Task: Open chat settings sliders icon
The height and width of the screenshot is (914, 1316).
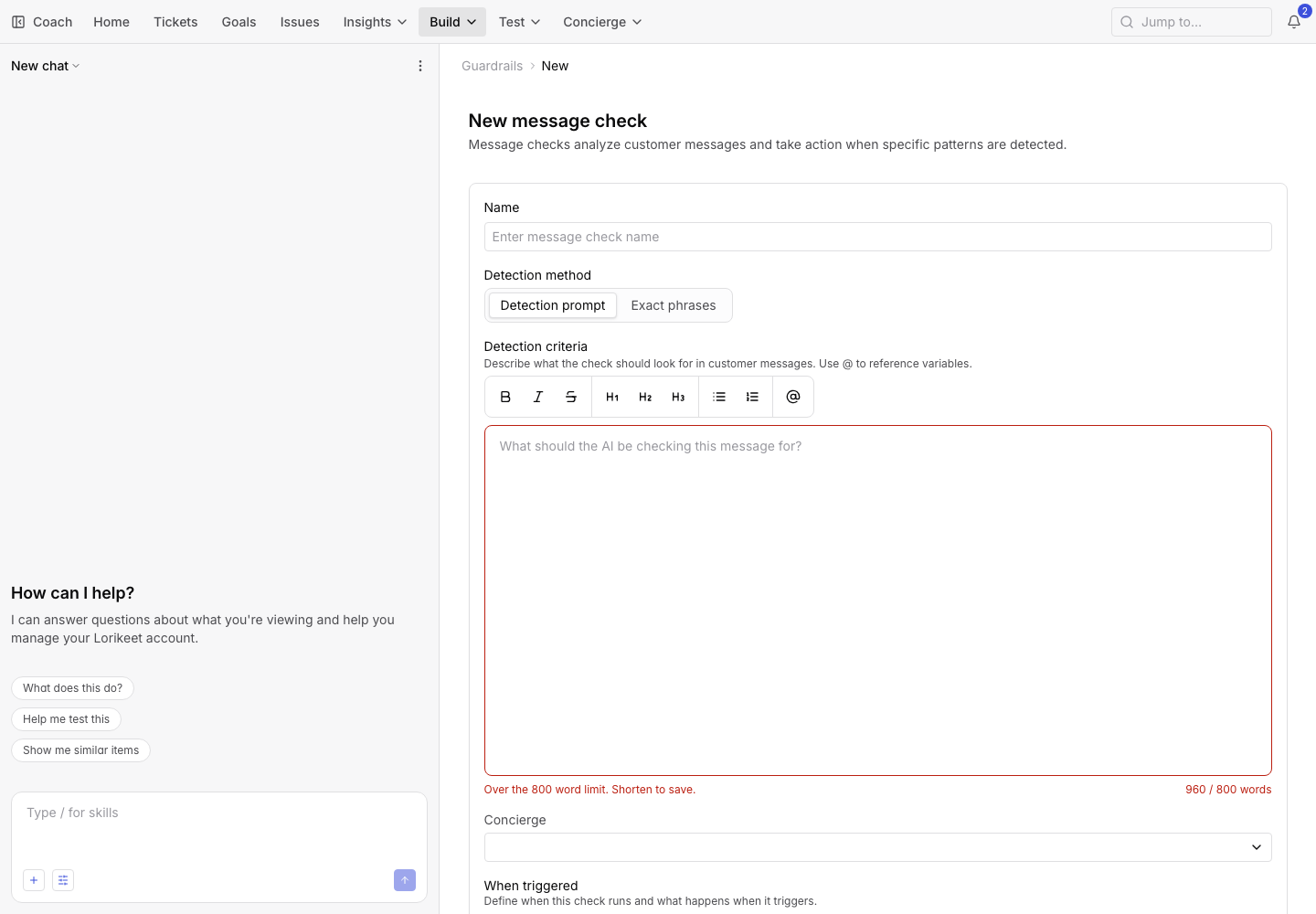Action: click(x=63, y=880)
